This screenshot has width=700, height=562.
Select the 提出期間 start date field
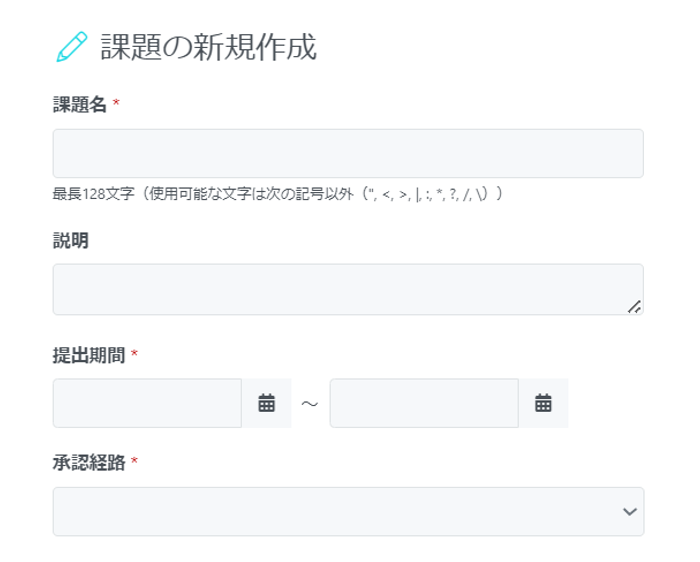(x=147, y=403)
